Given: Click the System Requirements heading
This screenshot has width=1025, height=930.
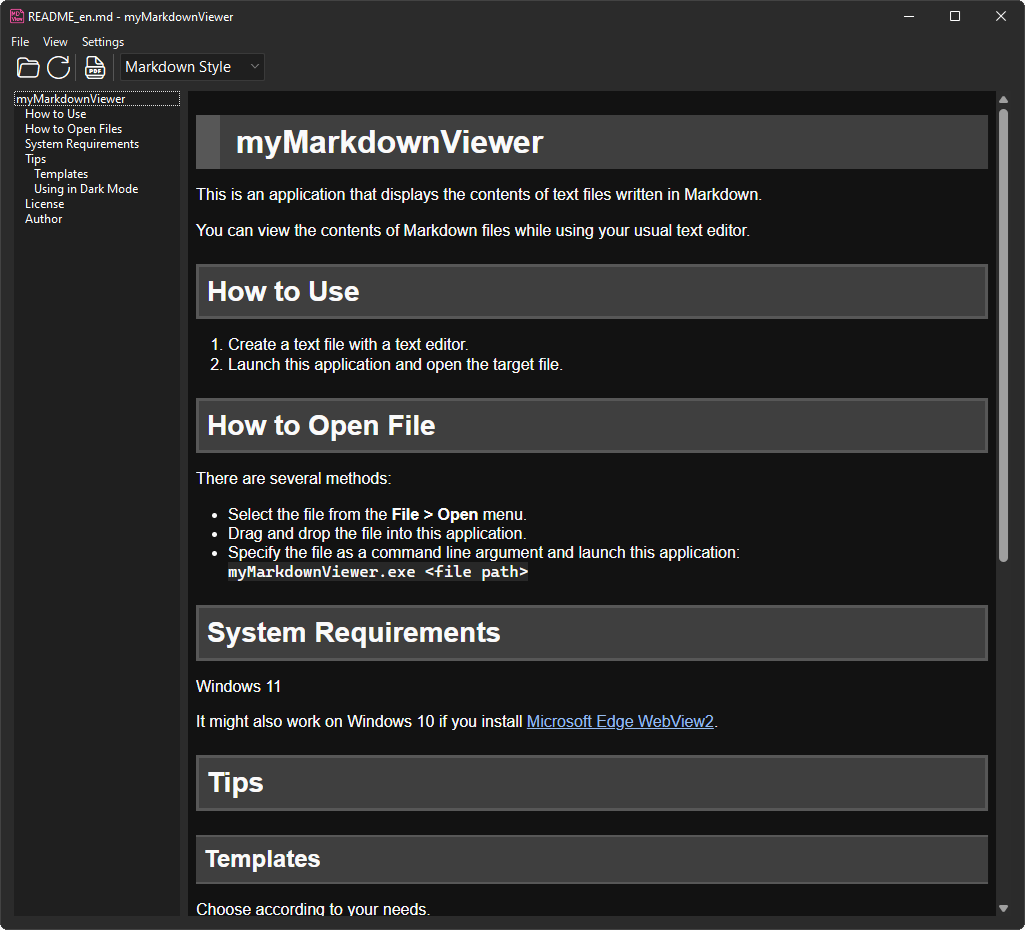Looking at the screenshot, I should (x=592, y=633).
